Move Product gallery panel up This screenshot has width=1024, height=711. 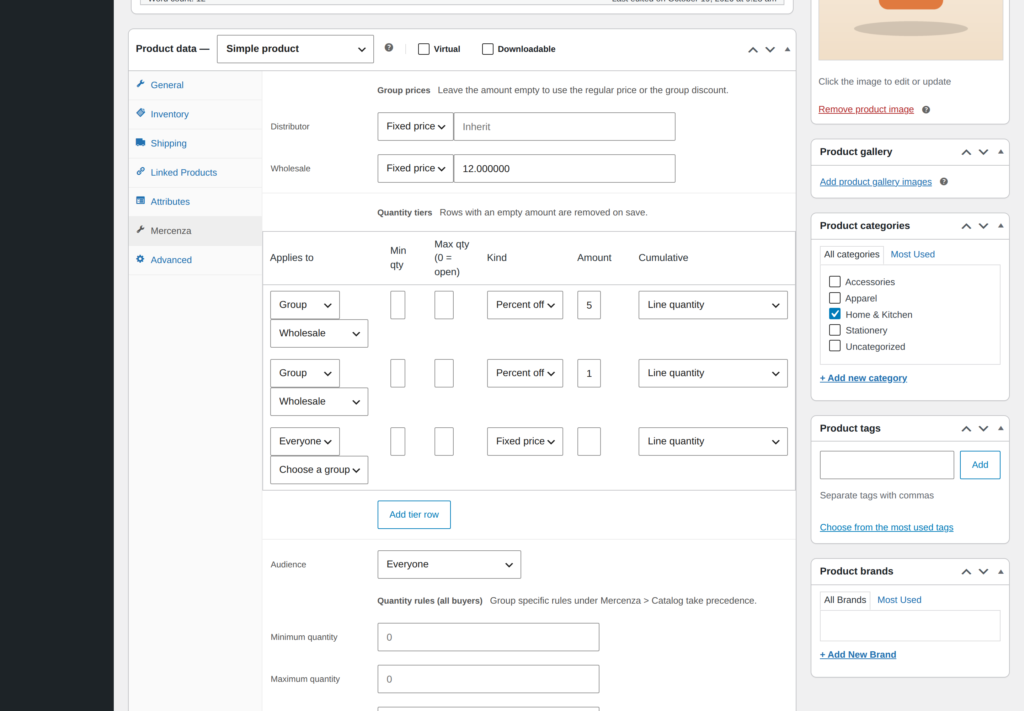(x=966, y=152)
